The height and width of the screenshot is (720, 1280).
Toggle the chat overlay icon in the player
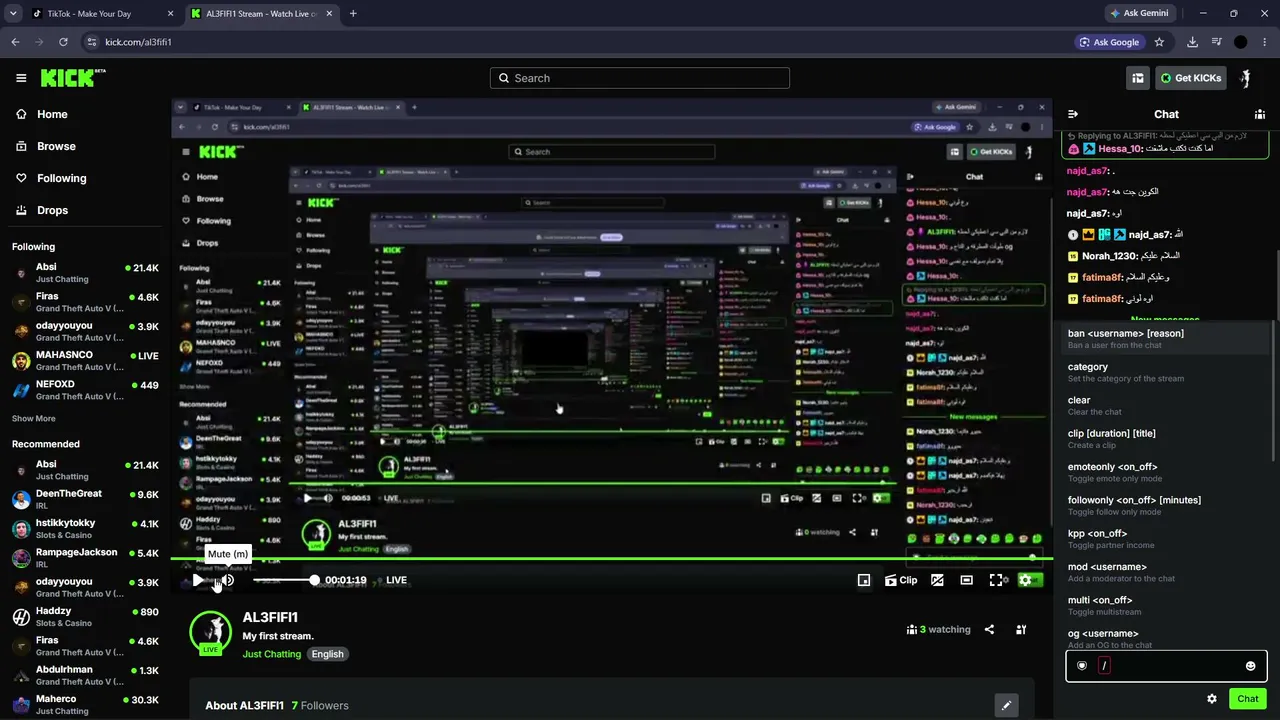click(x=937, y=580)
